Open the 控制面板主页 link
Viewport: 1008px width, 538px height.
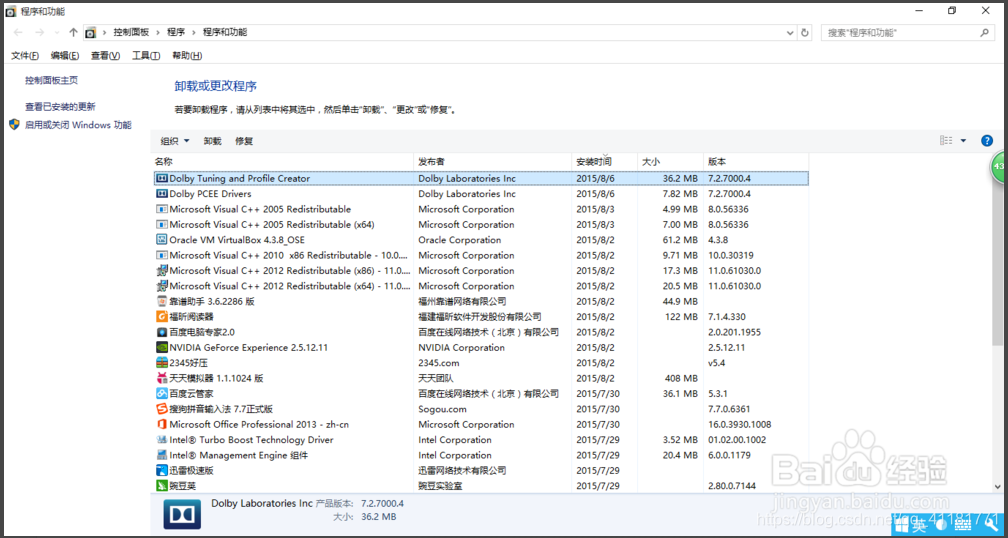(x=51, y=80)
